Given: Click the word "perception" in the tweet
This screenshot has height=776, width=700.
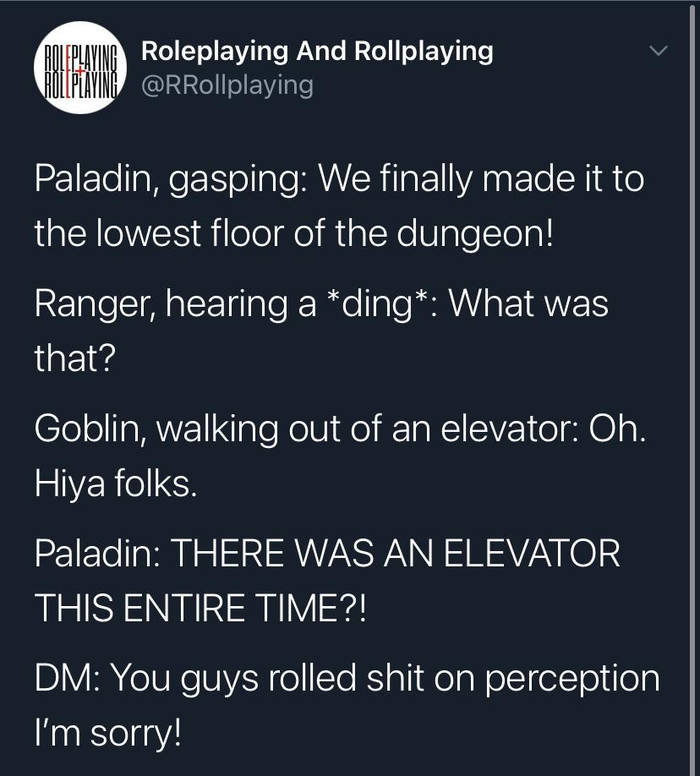Looking at the screenshot, I should point(572,678).
